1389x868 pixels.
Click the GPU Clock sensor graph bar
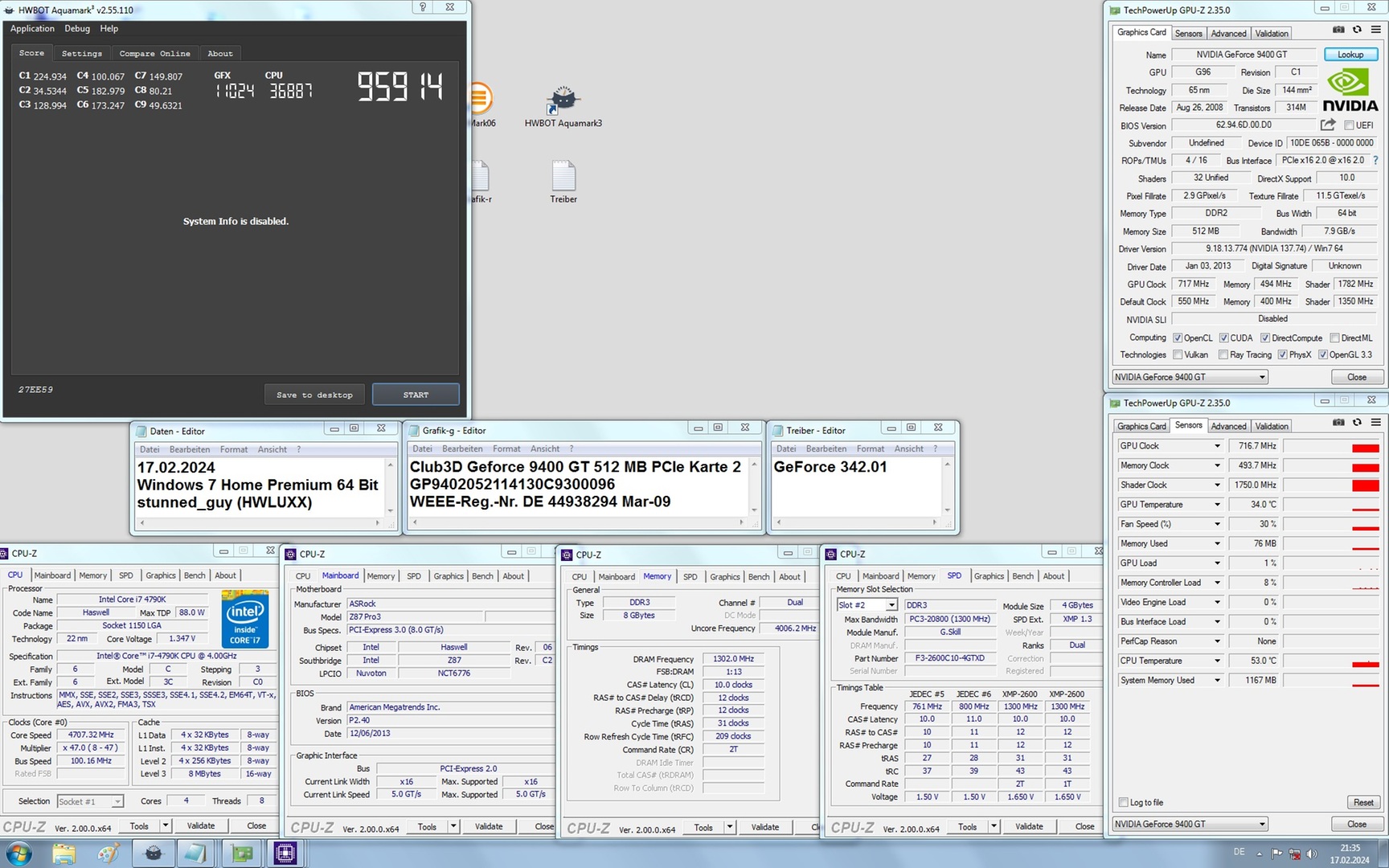click(x=1332, y=446)
